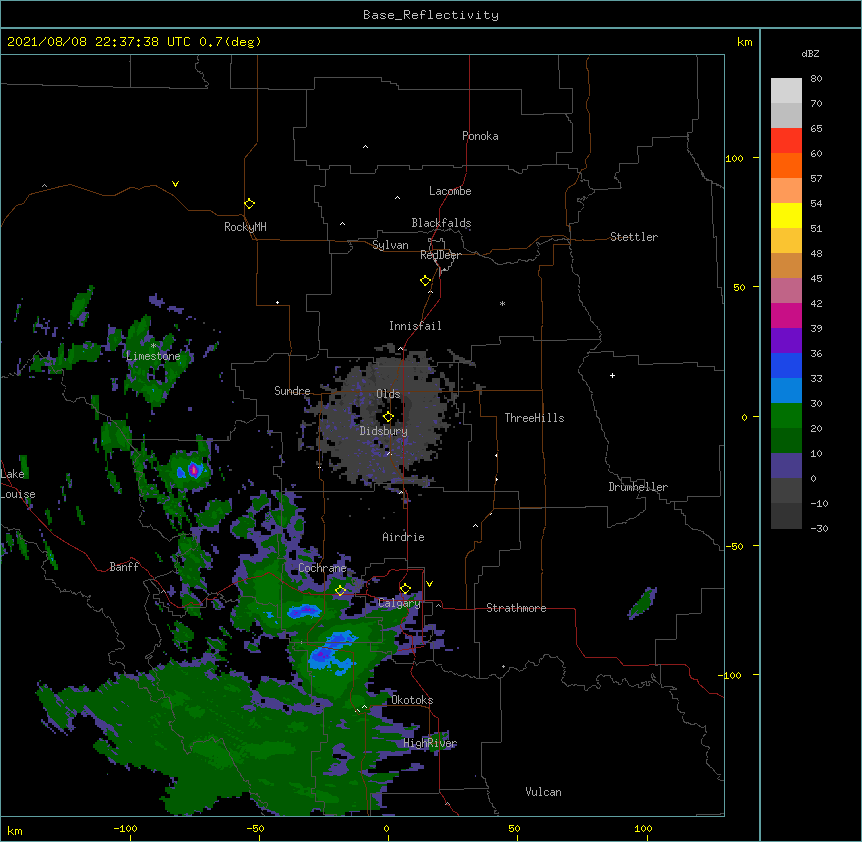Pick the blue 36 dBZ legend swatch

[x=786, y=365]
